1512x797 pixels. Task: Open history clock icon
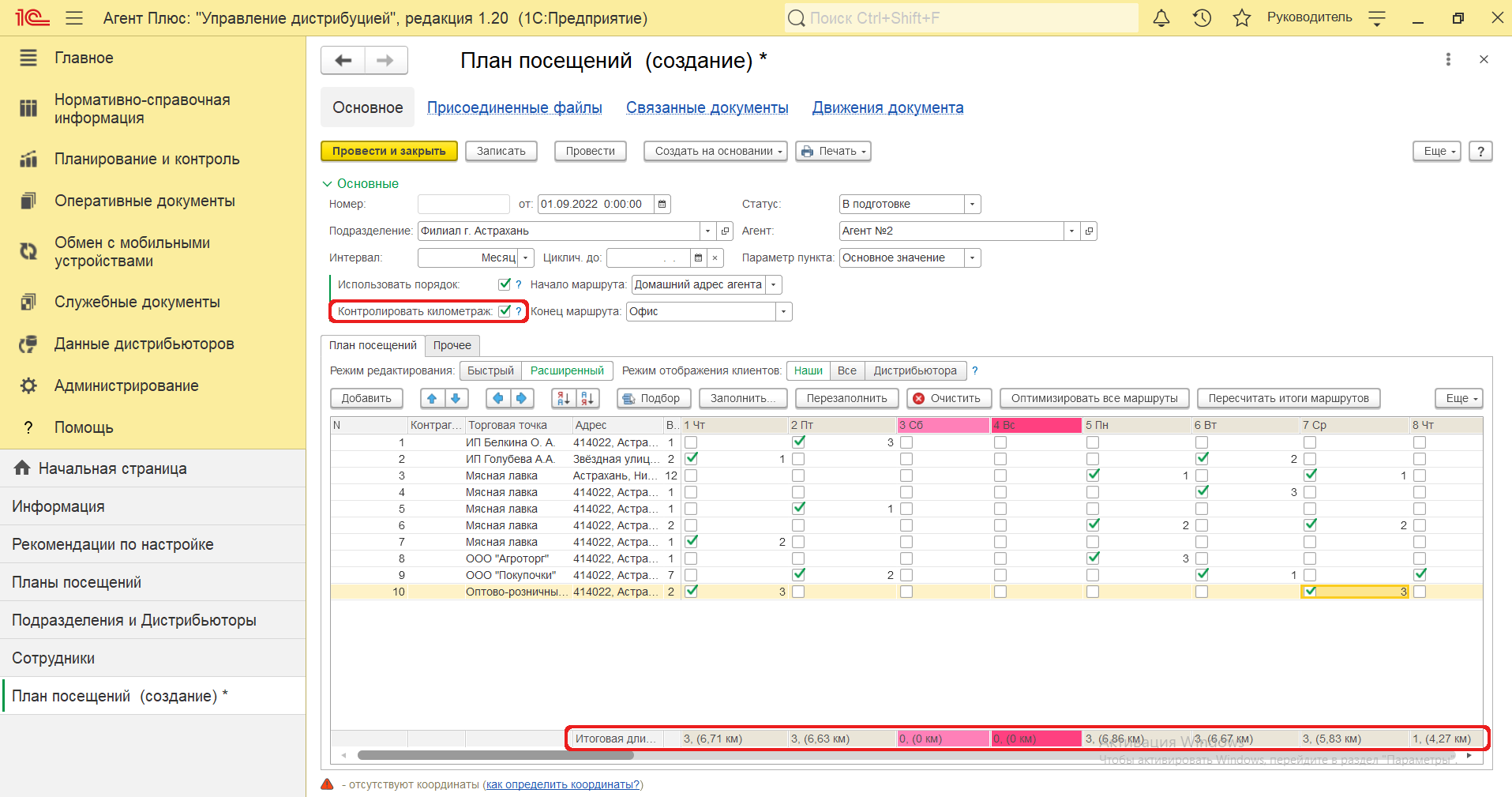coord(1202,17)
